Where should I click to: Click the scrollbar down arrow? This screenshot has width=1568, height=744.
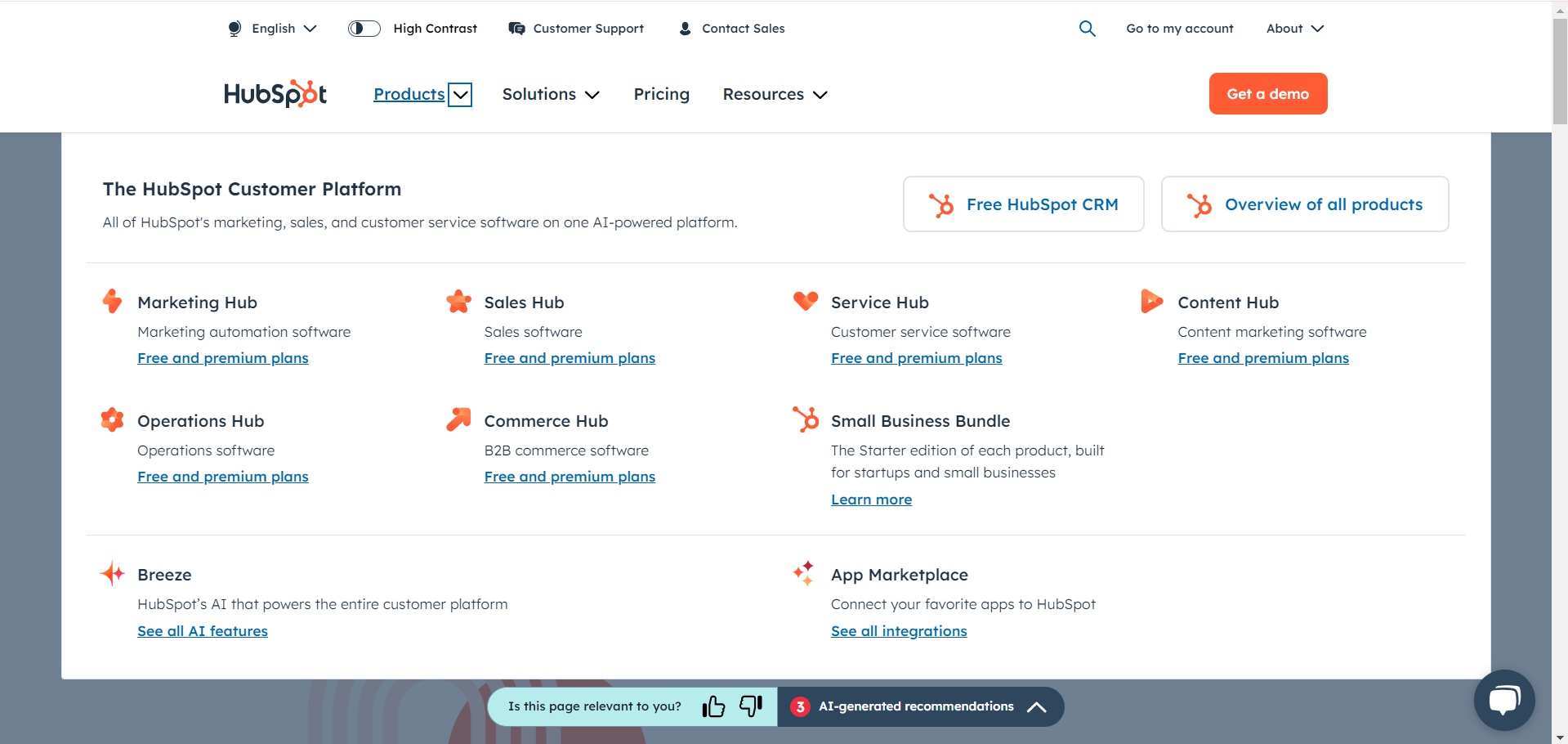click(x=1560, y=737)
